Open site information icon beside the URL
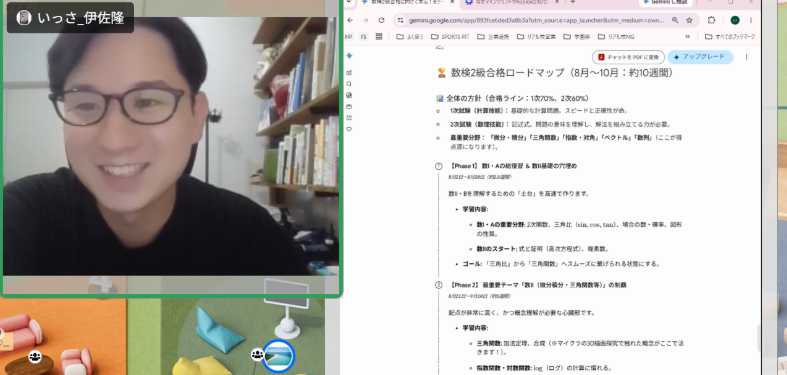 pos(400,21)
